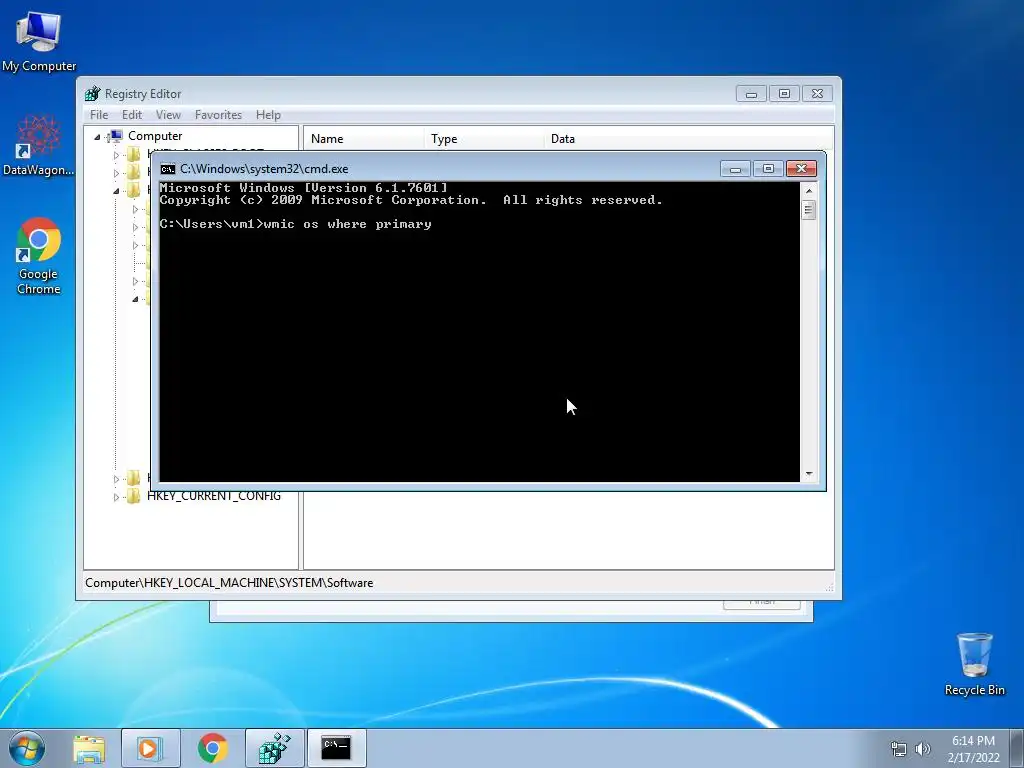This screenshot has height=768, width=1024.
Task: Open the Edit menu in Registry Editor
Action: (x=131, y=115)
